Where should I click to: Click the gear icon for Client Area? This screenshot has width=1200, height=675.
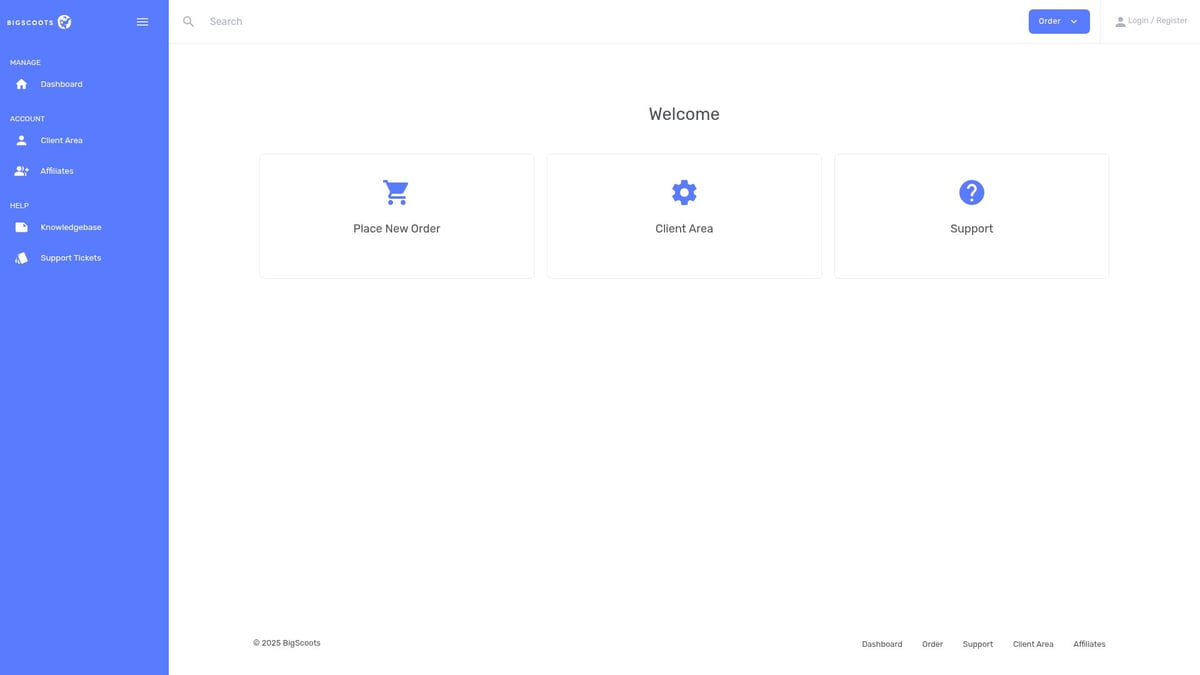point(684,192)
